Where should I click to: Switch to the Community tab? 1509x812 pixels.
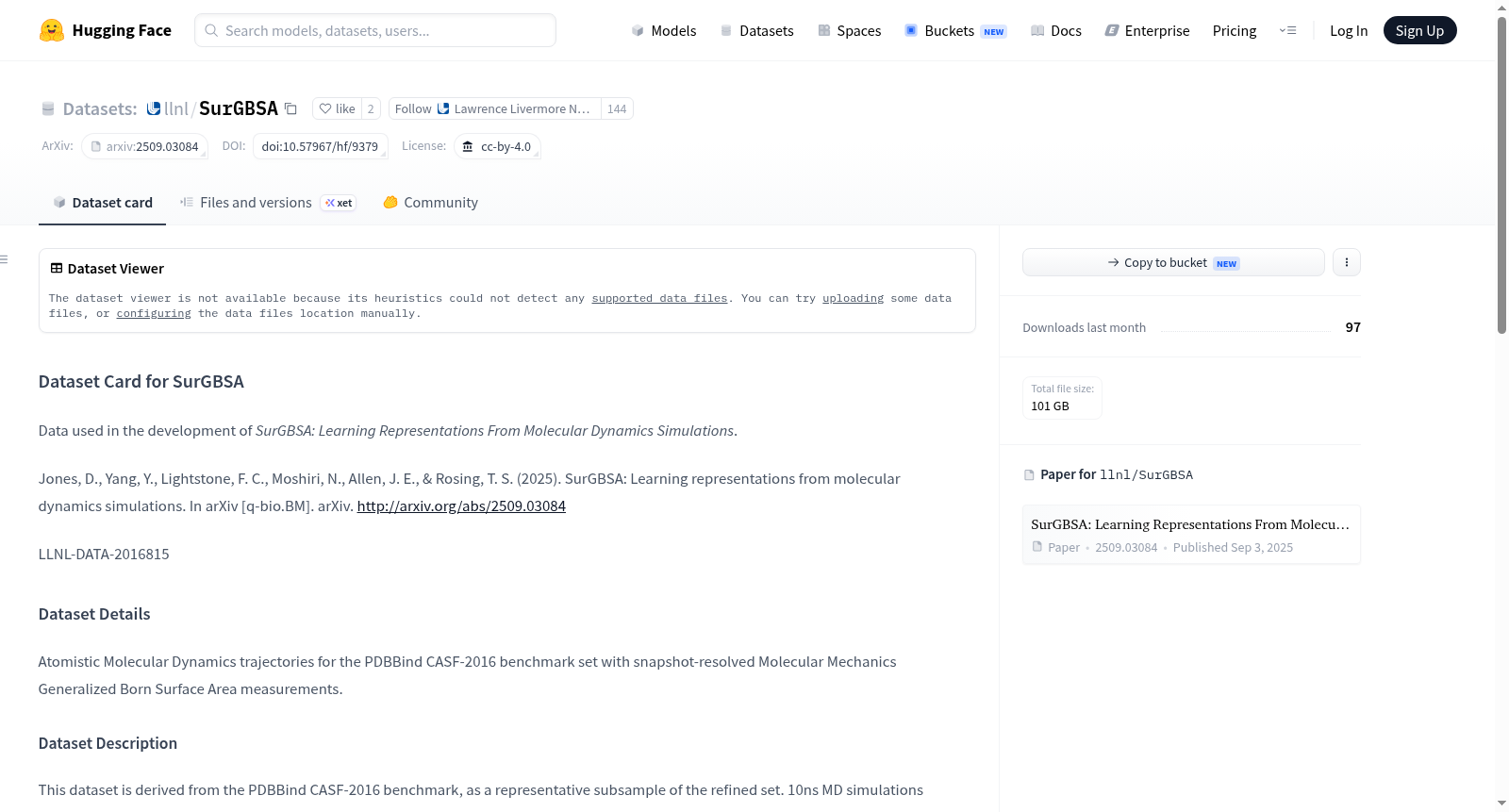(430, 203)
